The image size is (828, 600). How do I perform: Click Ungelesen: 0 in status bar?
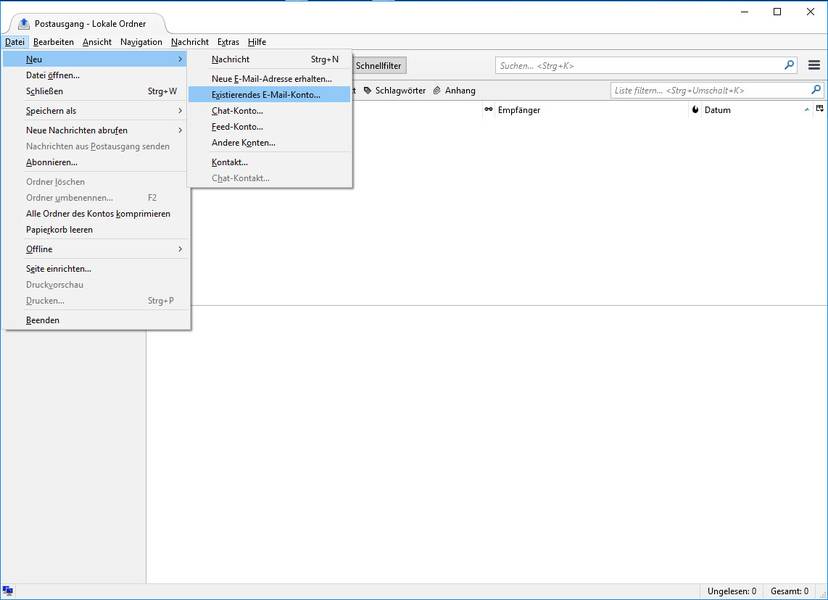pos(731,591)
